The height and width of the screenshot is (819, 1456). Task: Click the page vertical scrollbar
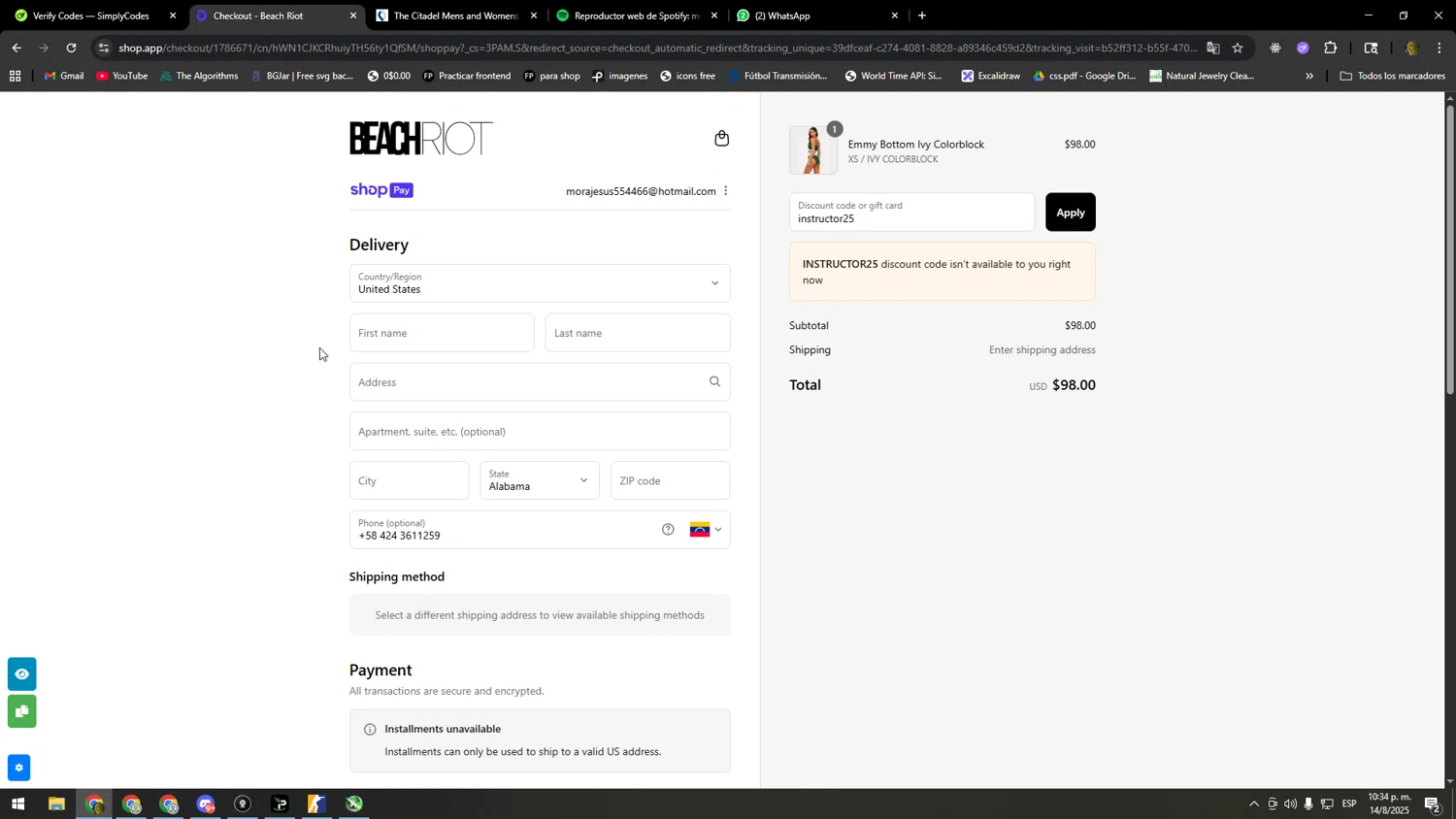(x=1450, y=248)
